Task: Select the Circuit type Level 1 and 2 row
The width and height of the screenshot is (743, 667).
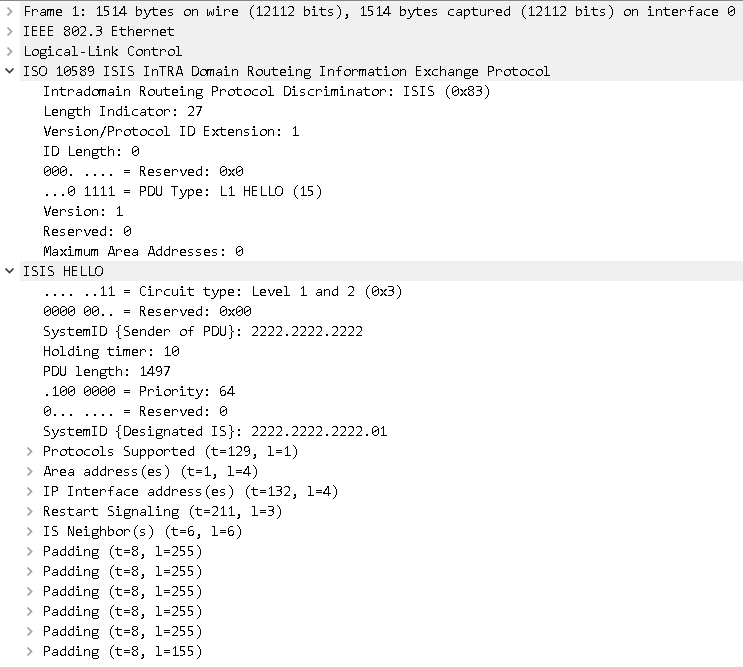Action: (208, 291)
